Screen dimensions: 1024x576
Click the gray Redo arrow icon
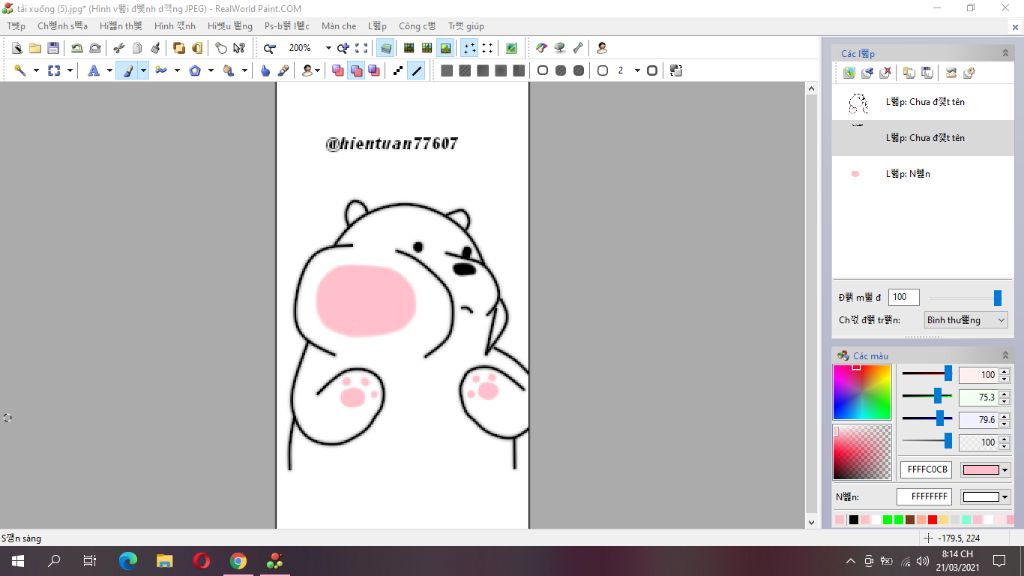pos(95,48)
